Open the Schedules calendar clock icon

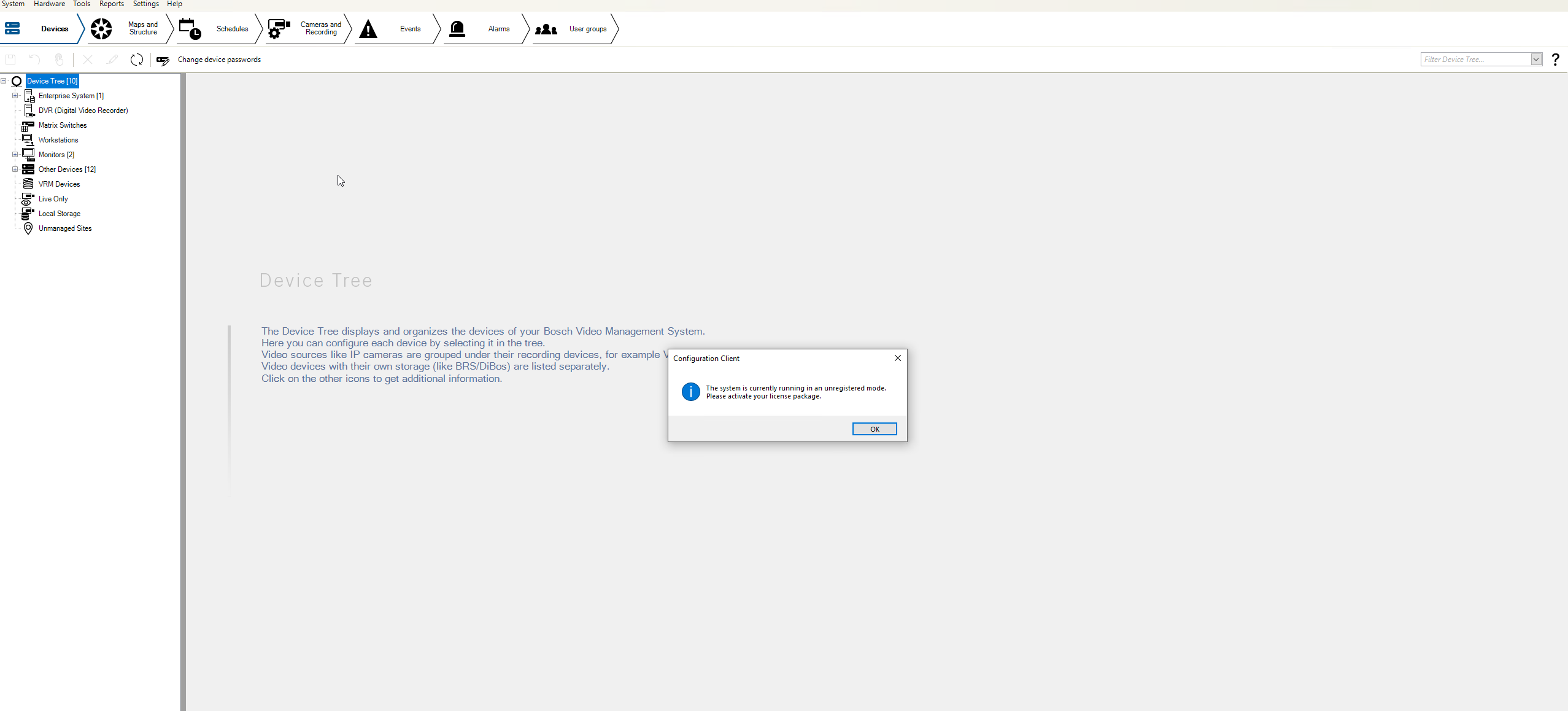190,29
